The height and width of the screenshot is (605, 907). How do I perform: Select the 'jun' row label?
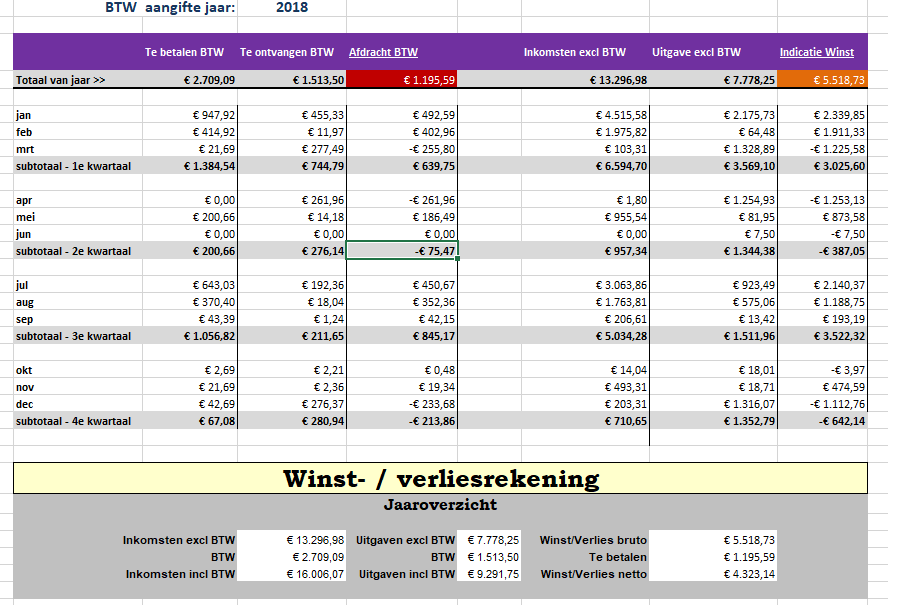23,234
